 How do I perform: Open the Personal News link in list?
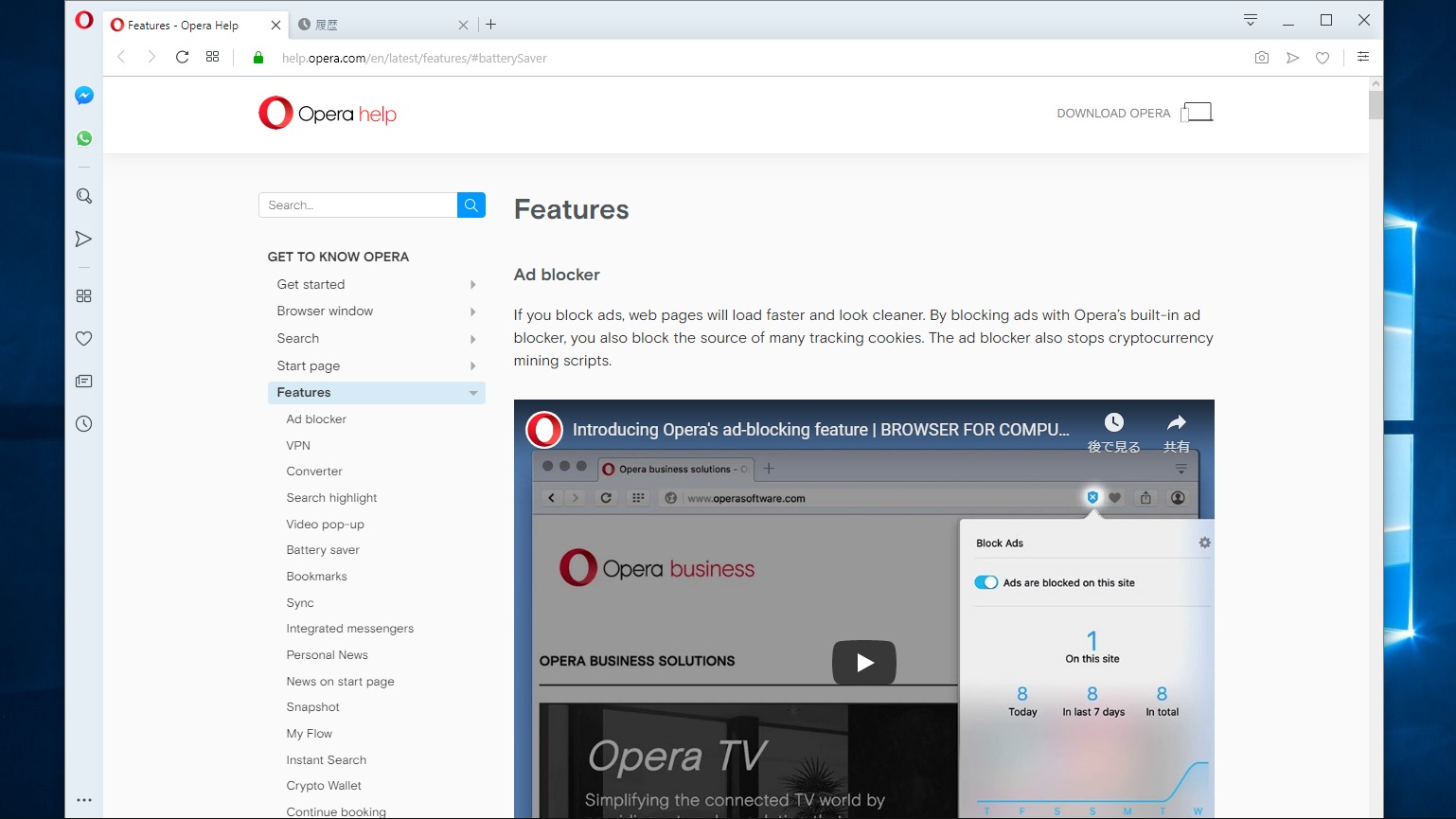[x=327, y=655]
